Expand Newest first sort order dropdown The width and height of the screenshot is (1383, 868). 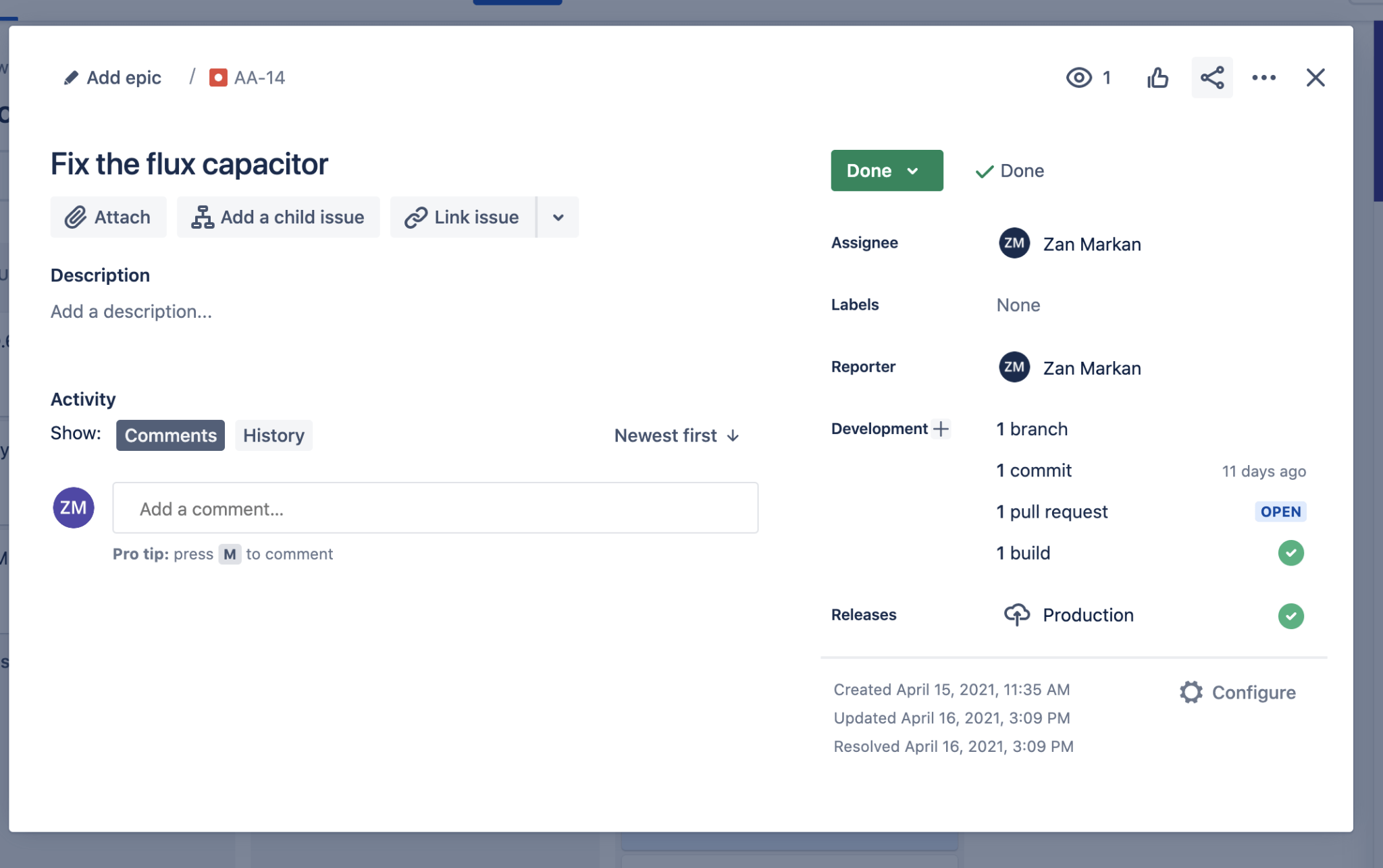coord(677,435)
